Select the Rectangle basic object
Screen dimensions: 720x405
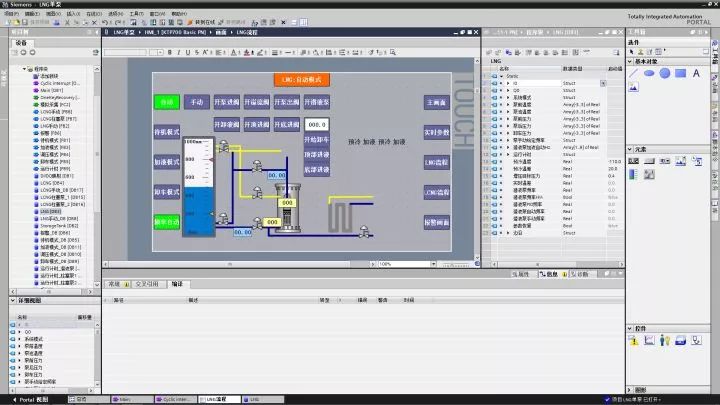tap(680, 73)
